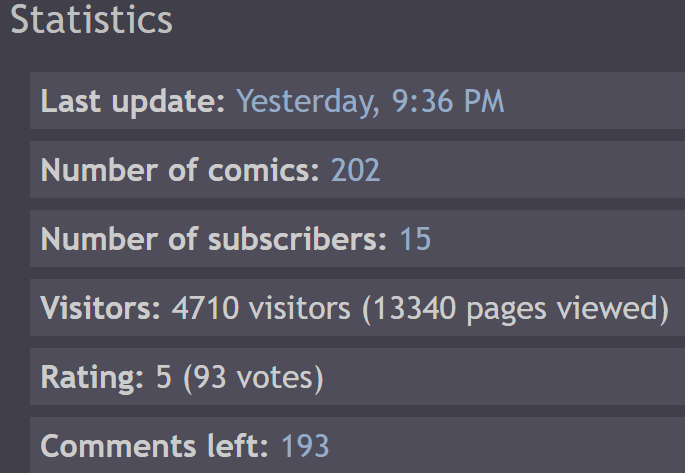Open the 193 comments count link

(x=305, y=446)
